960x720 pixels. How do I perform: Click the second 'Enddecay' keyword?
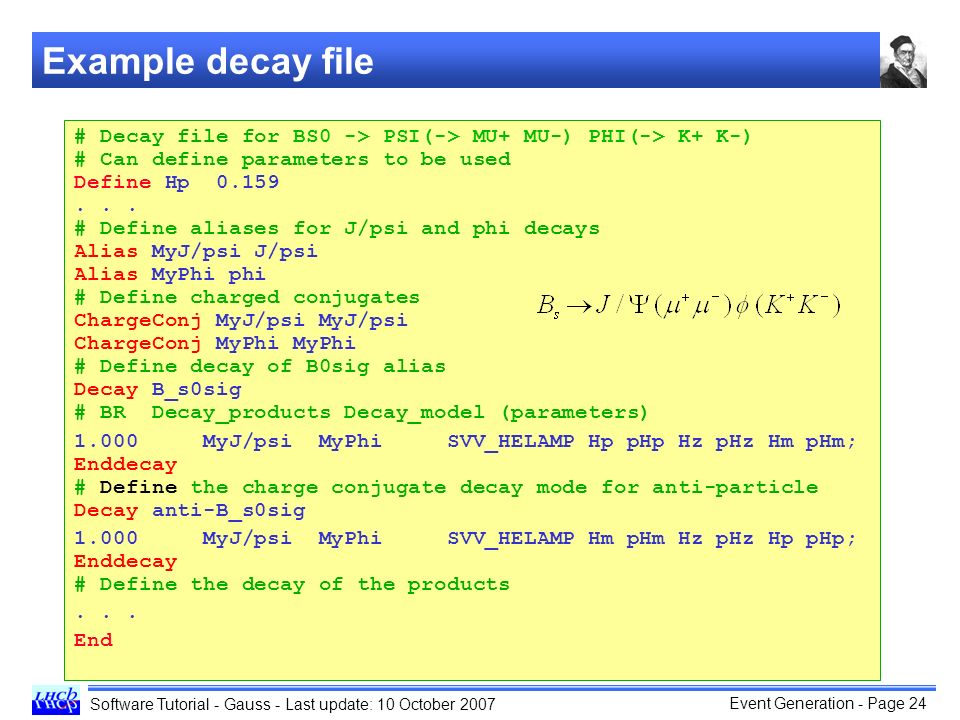(125, 561)
